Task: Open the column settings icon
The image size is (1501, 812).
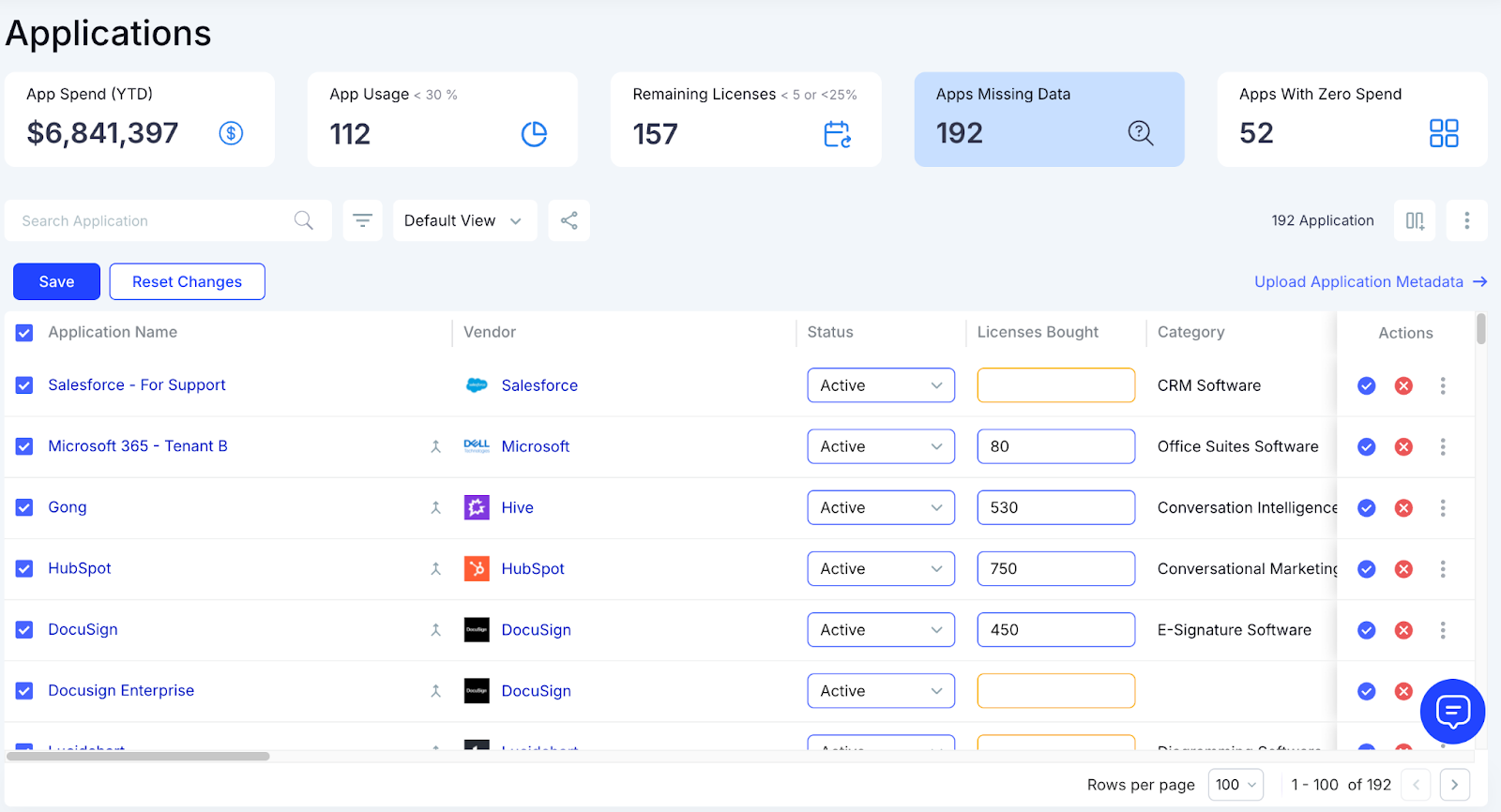Action: pyautogui.click(x=1415, y=220)
